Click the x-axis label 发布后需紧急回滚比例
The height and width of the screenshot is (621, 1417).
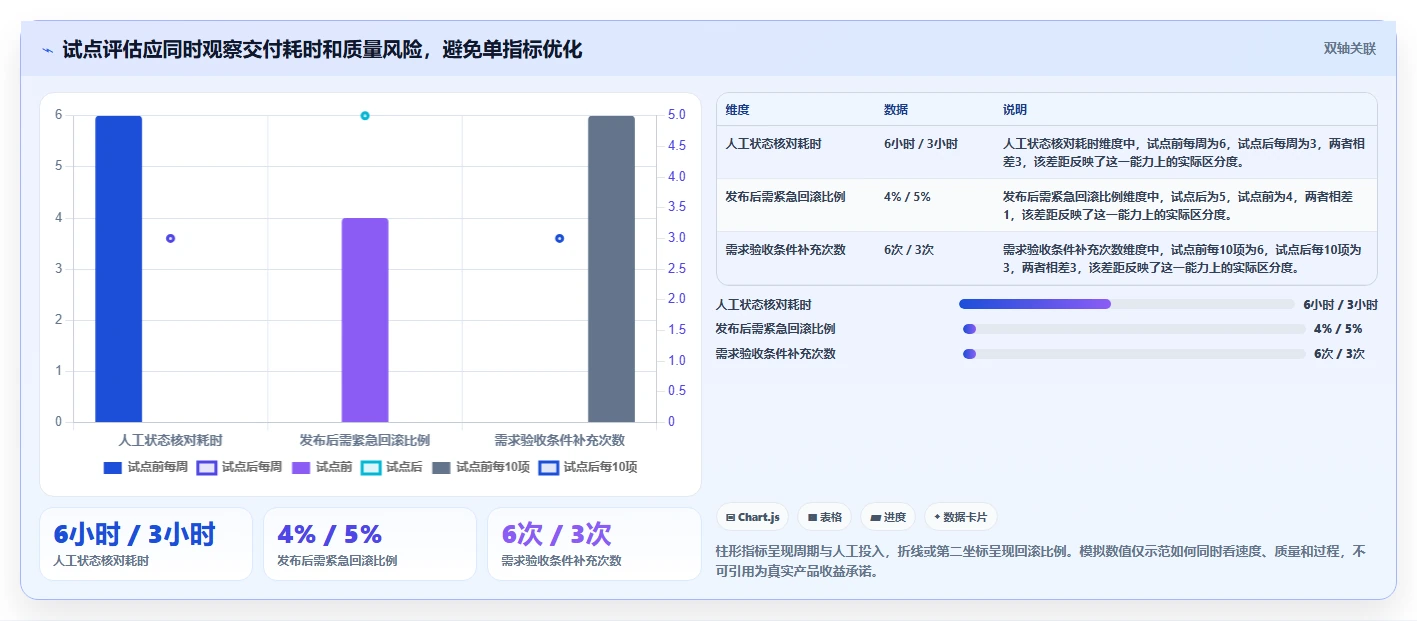pos(365,440)
